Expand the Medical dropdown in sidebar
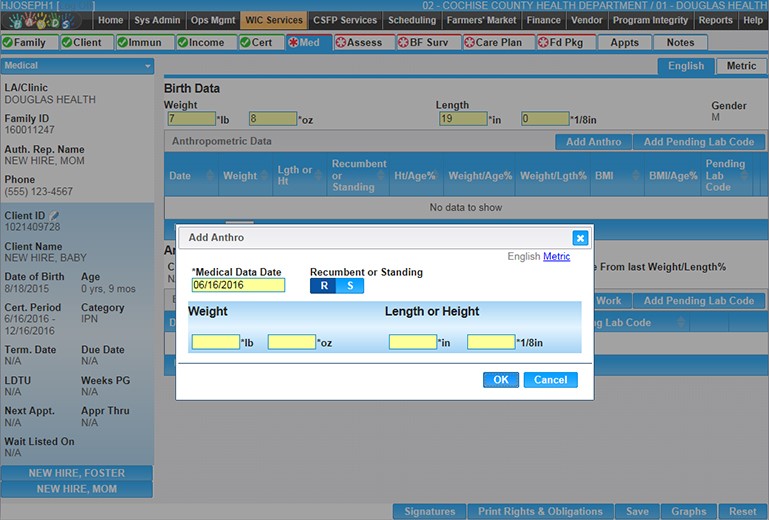This screenshot has width=769, height=520. [x=149, y=66]
